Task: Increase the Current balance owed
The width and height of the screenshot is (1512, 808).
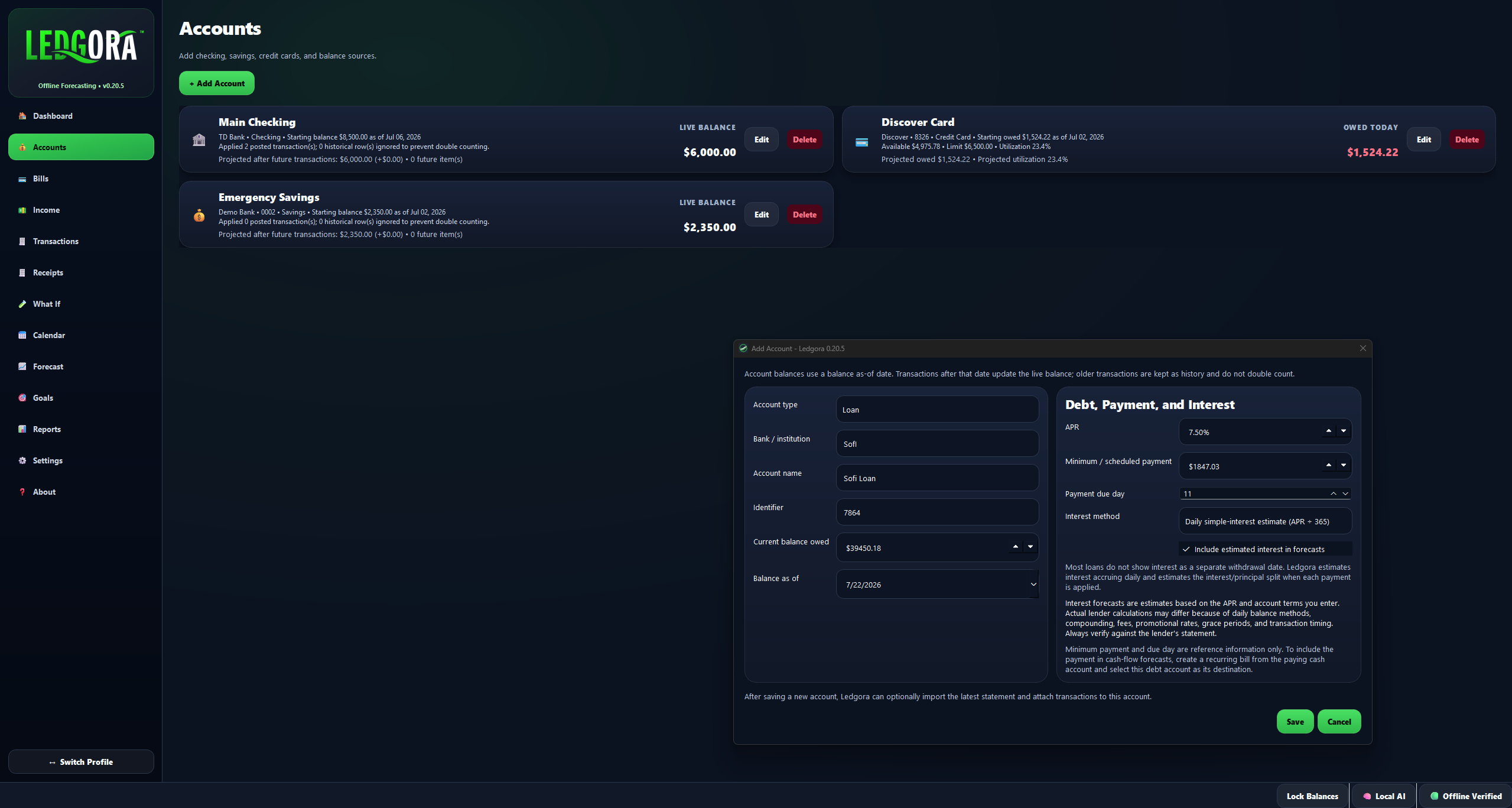Action: (x=1016, y=547)
